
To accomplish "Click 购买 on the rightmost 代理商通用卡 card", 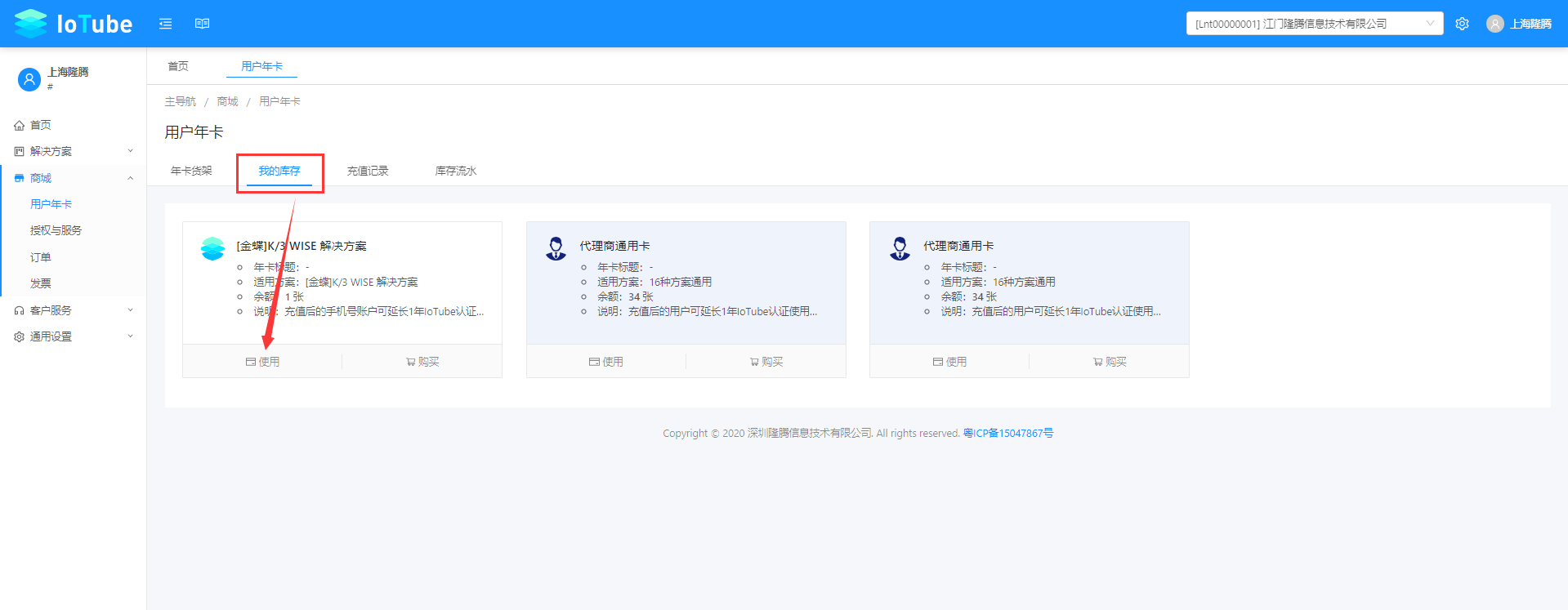I will pos(1110,362).
